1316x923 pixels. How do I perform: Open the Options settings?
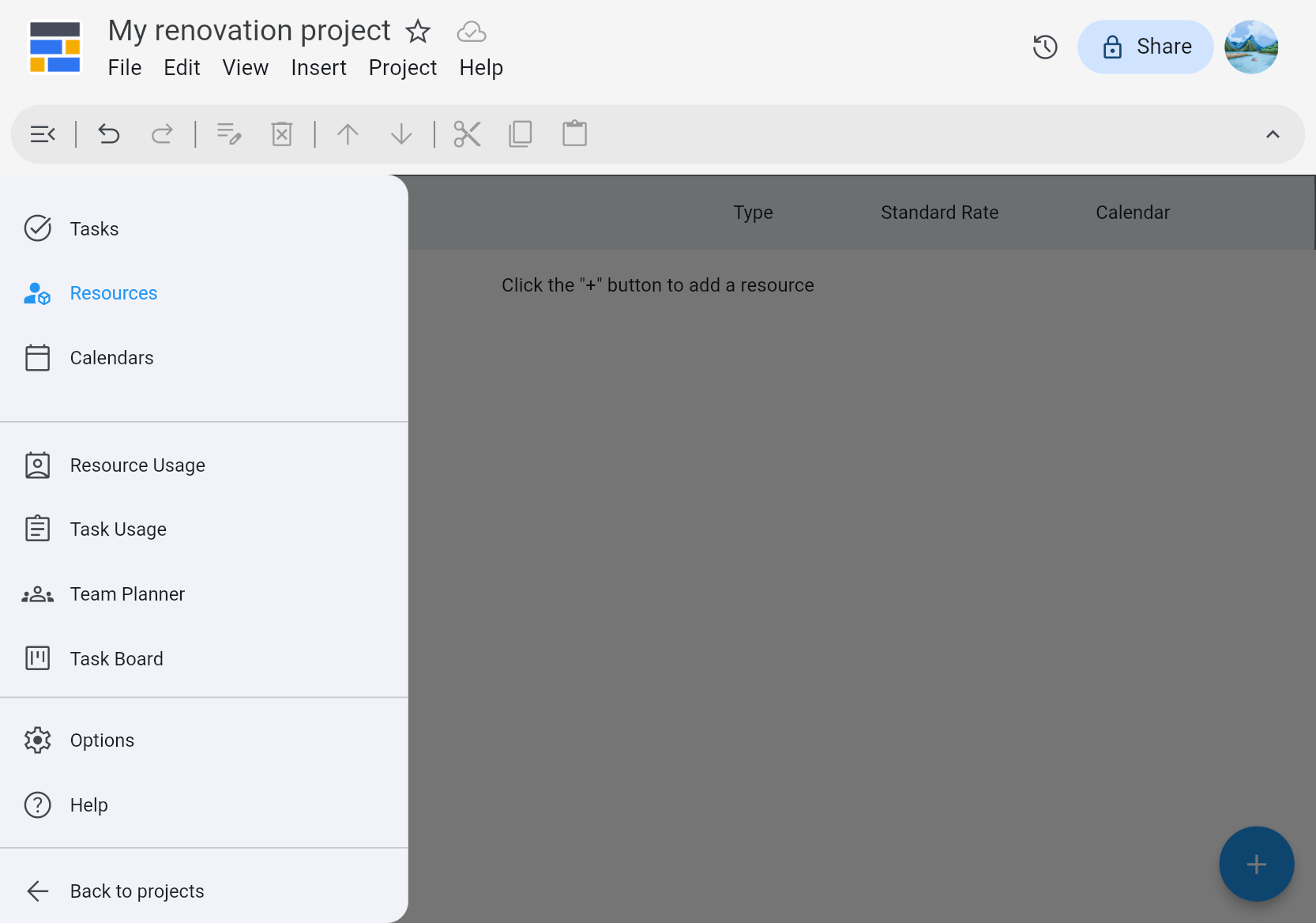[x=102, y=740]
